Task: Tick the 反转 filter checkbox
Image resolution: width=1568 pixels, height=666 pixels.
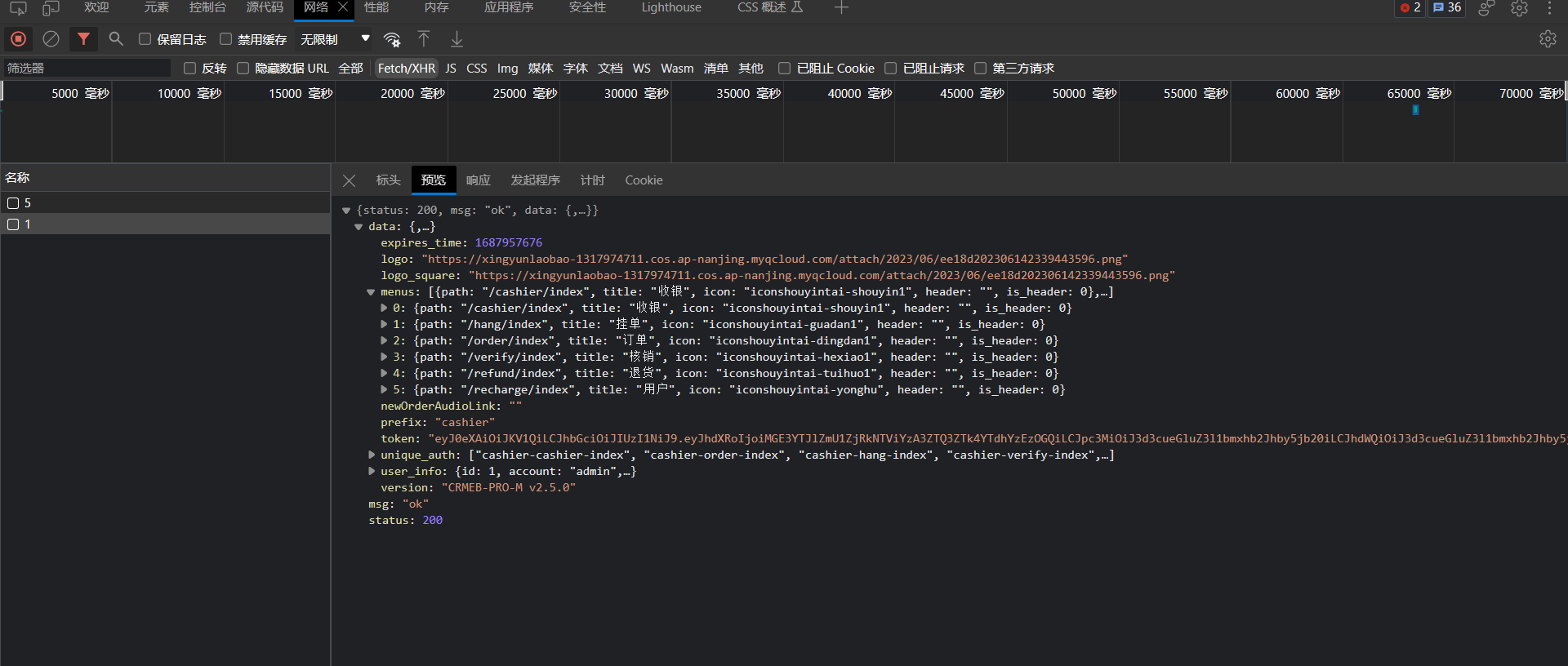Action: (189, 68)
